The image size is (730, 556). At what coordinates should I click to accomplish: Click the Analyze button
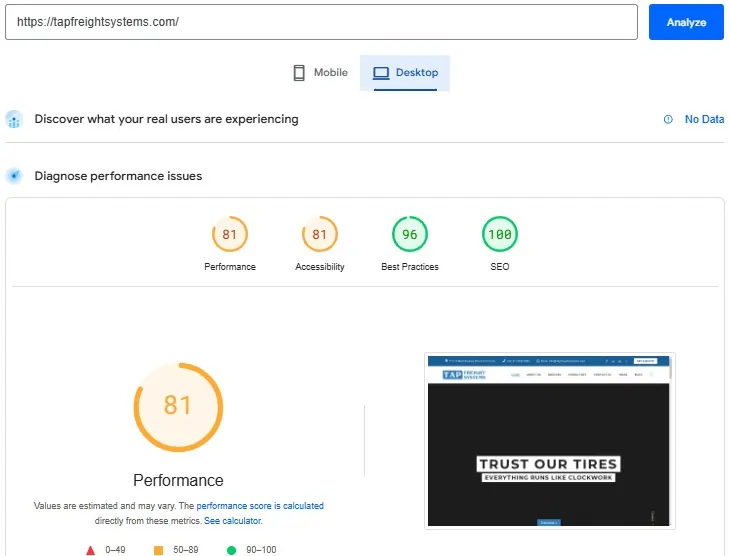point(686,22)
